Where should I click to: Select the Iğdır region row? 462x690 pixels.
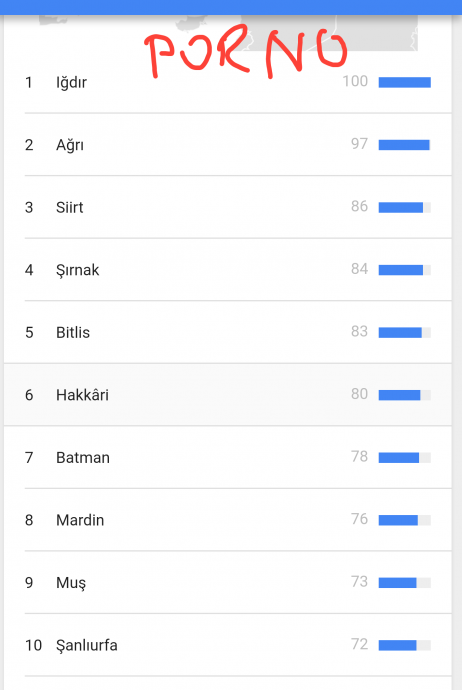[227, 82]
